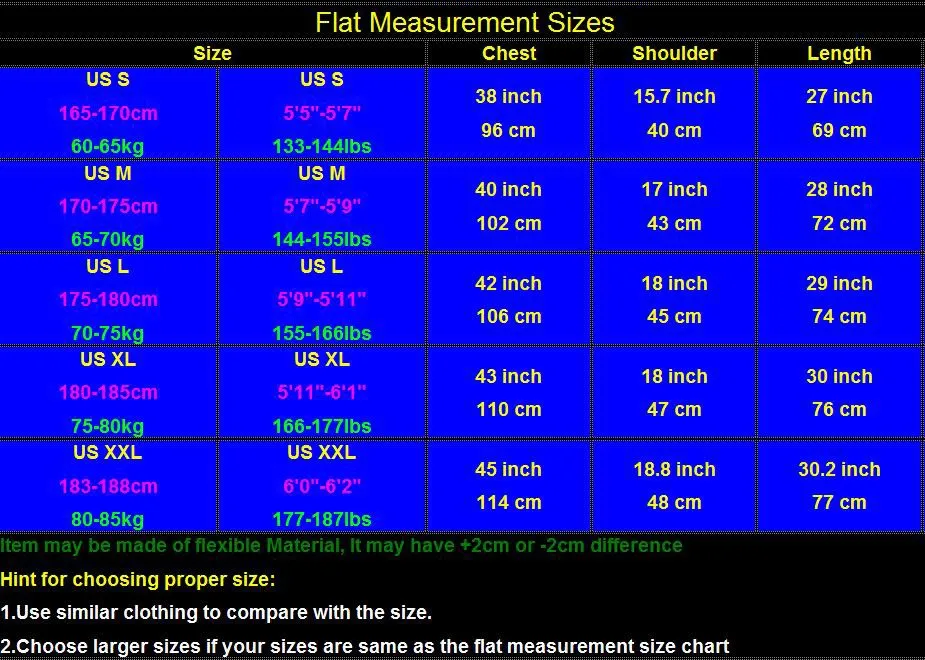Select the '28 inch' length value

point(839,189)
